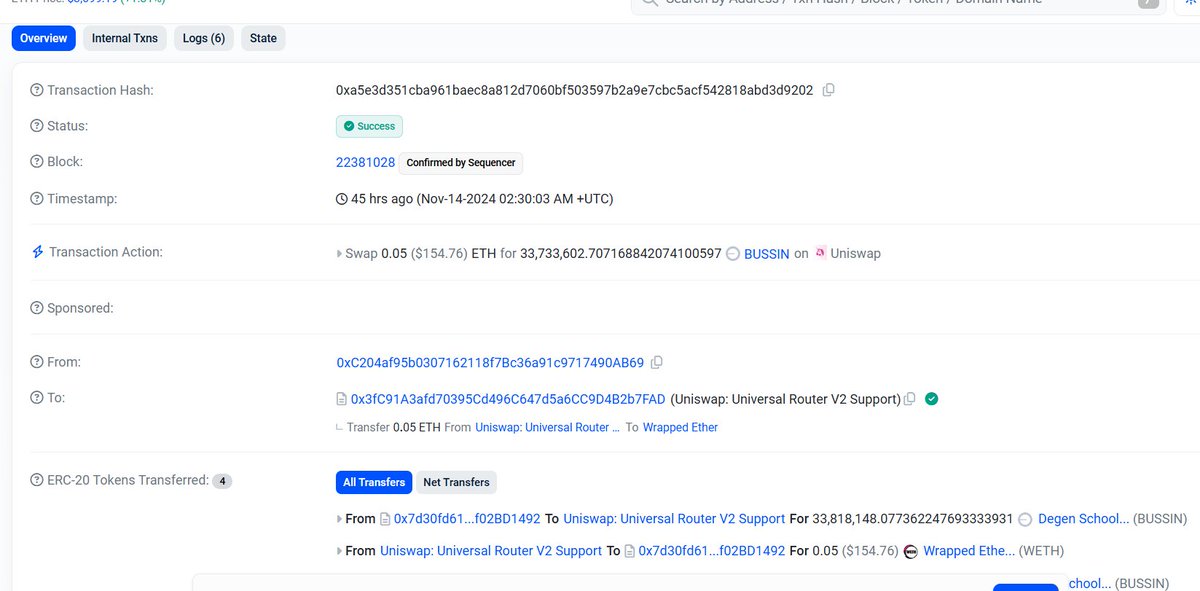The width and height of the screenshot is (1200, 591).
Task: Click the green verified checkmark icon
Action: (931, 399)
